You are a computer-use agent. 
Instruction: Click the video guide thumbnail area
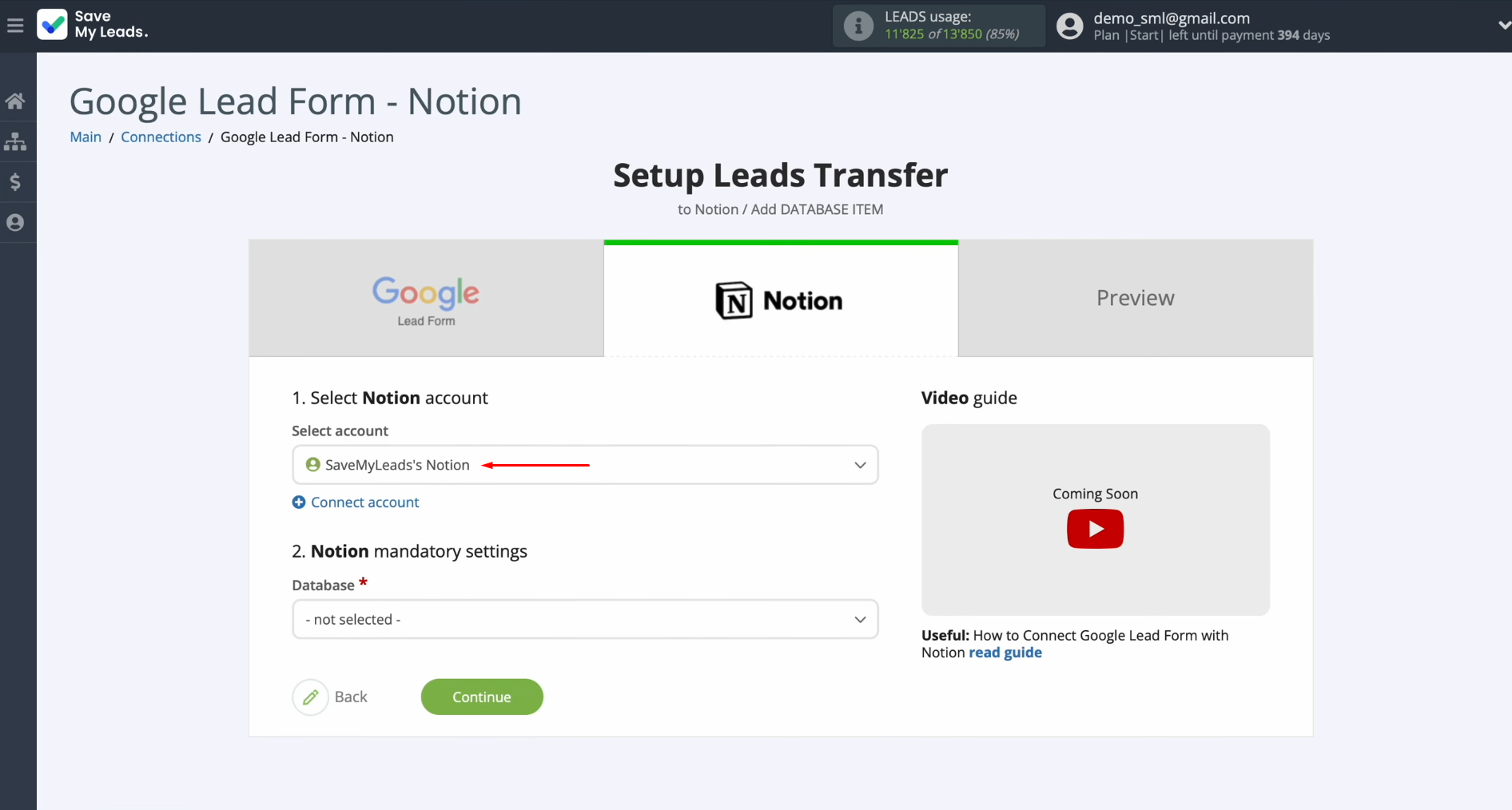1095,520
